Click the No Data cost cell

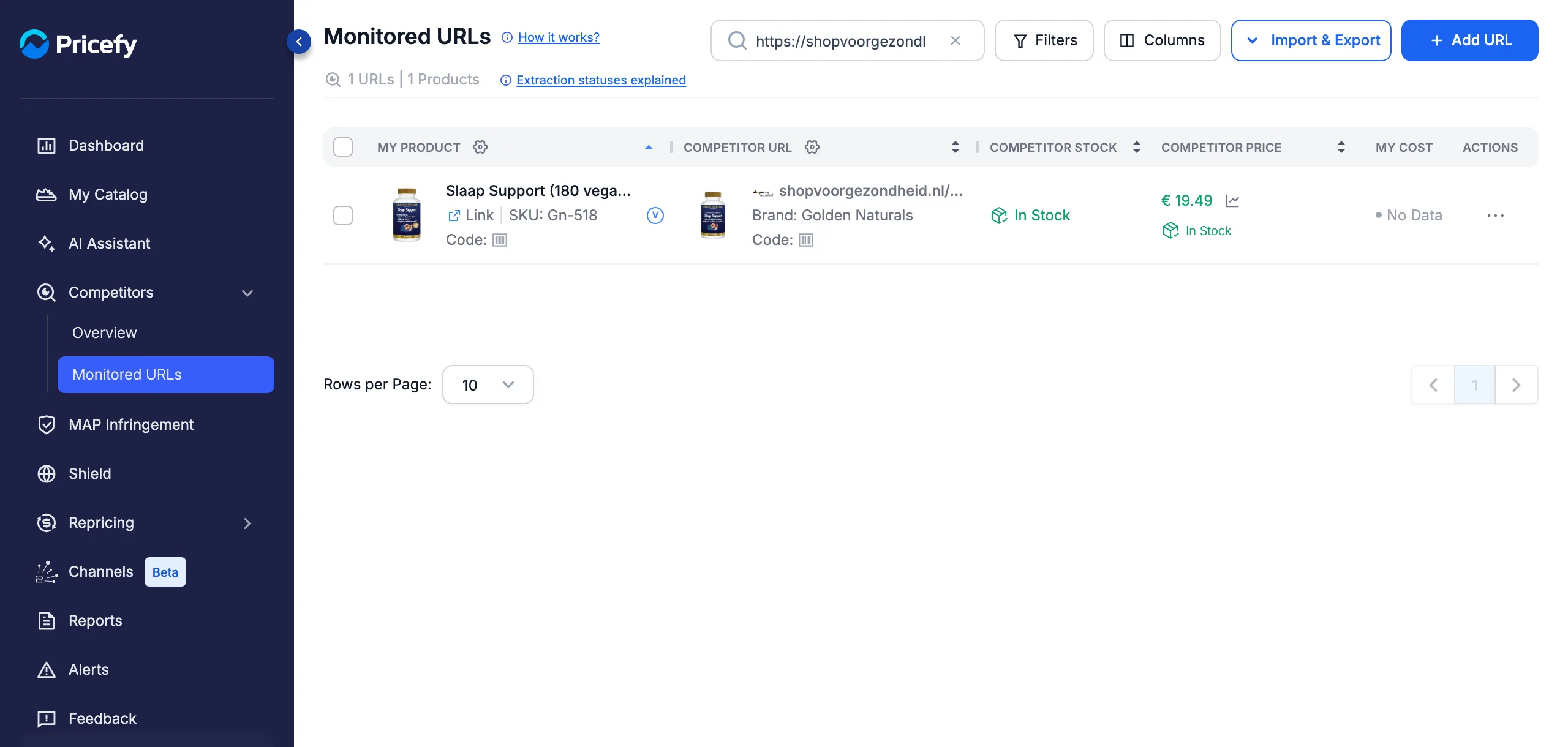1409,216
